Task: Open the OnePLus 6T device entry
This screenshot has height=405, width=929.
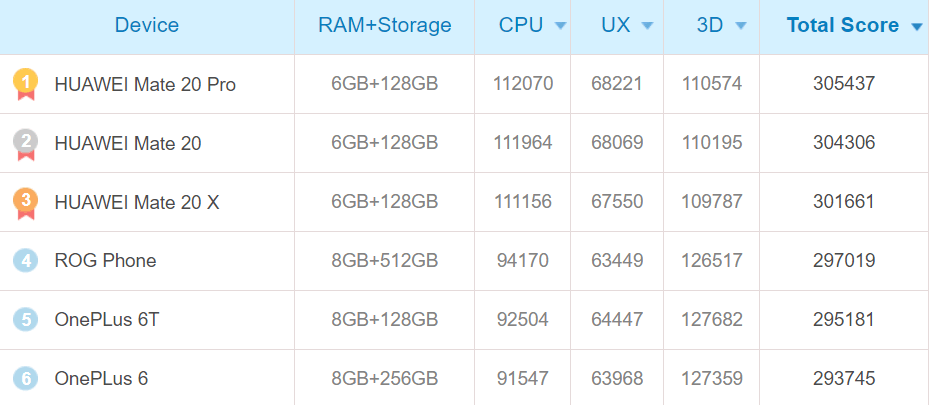Action: tap(107, 320)
